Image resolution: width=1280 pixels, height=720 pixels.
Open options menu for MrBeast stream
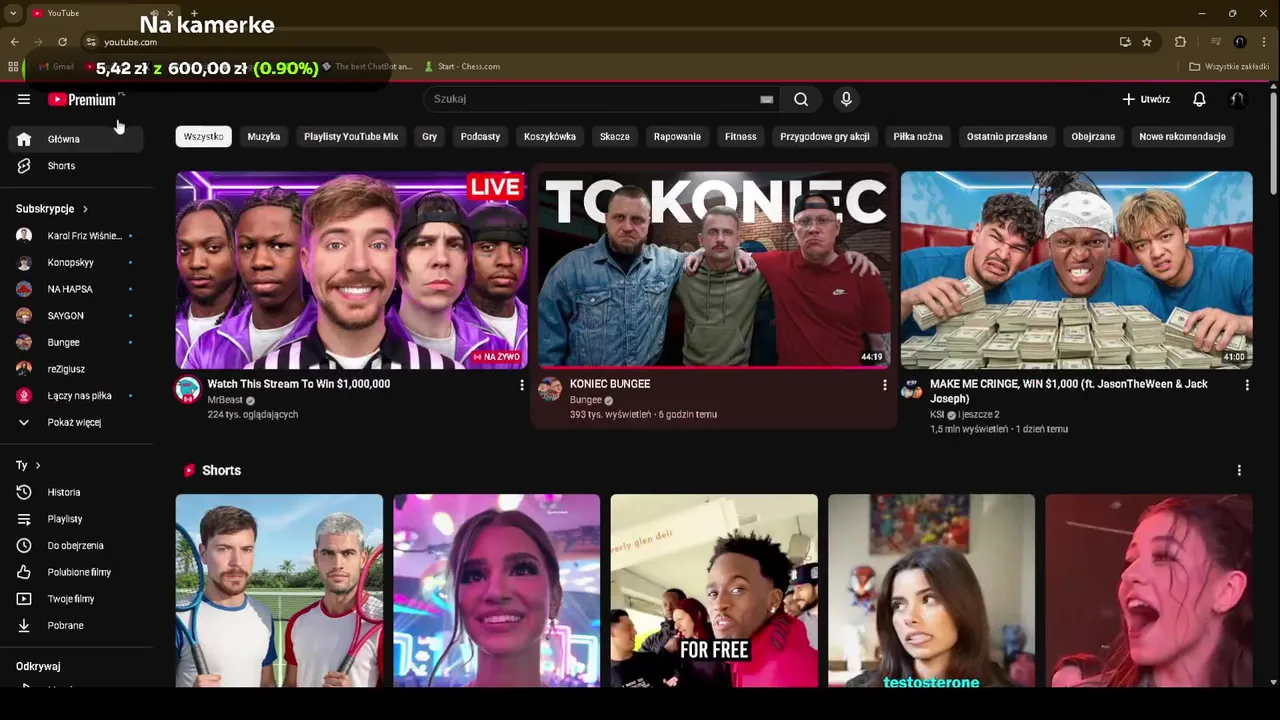[521, 385]
